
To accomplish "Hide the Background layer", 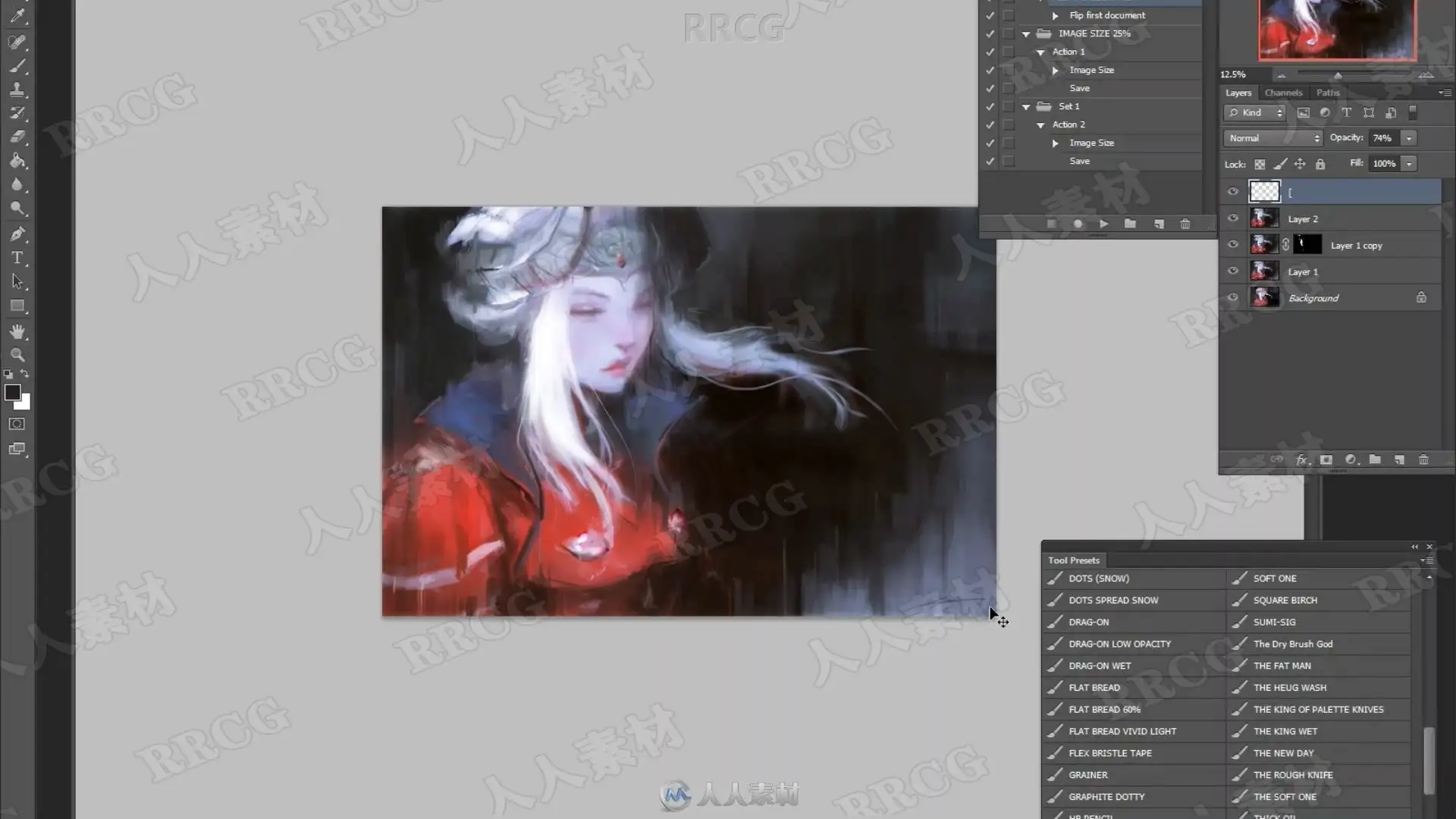I will tap(1233, 298).
